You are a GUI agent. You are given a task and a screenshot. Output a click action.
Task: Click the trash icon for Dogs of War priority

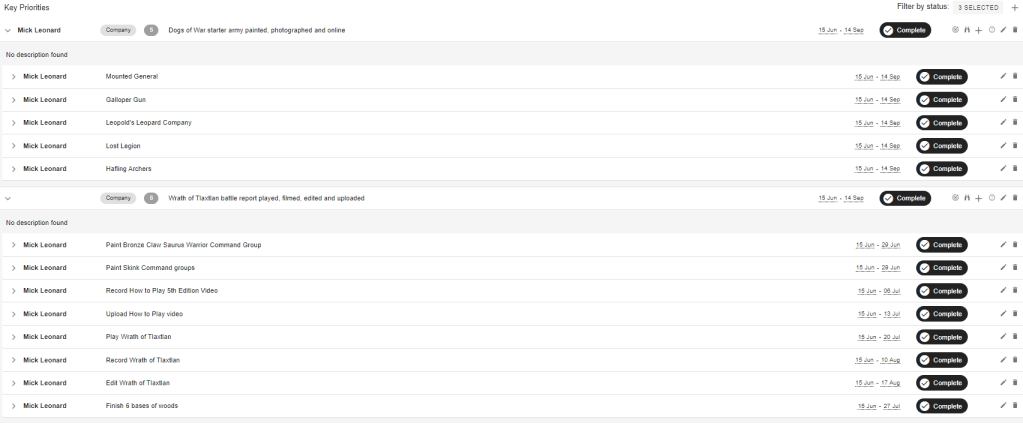click(x=1015, y=30)
